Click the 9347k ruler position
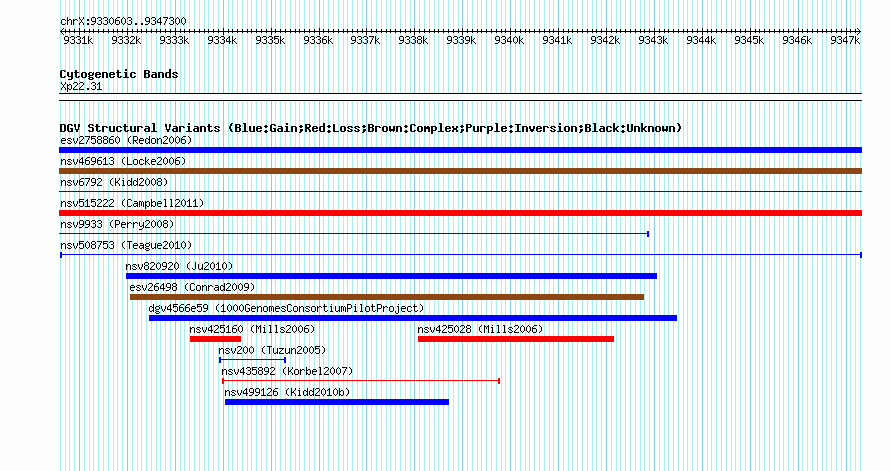 pos(845,40)
